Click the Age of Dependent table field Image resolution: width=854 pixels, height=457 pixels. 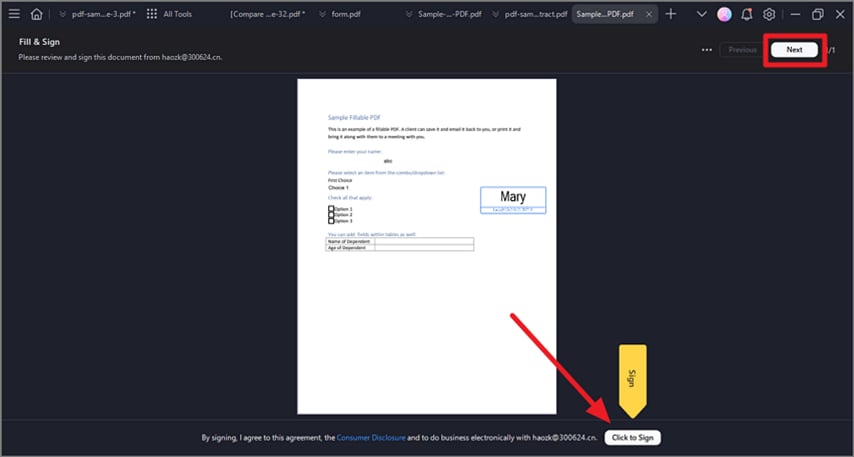(x=424, y=247)
